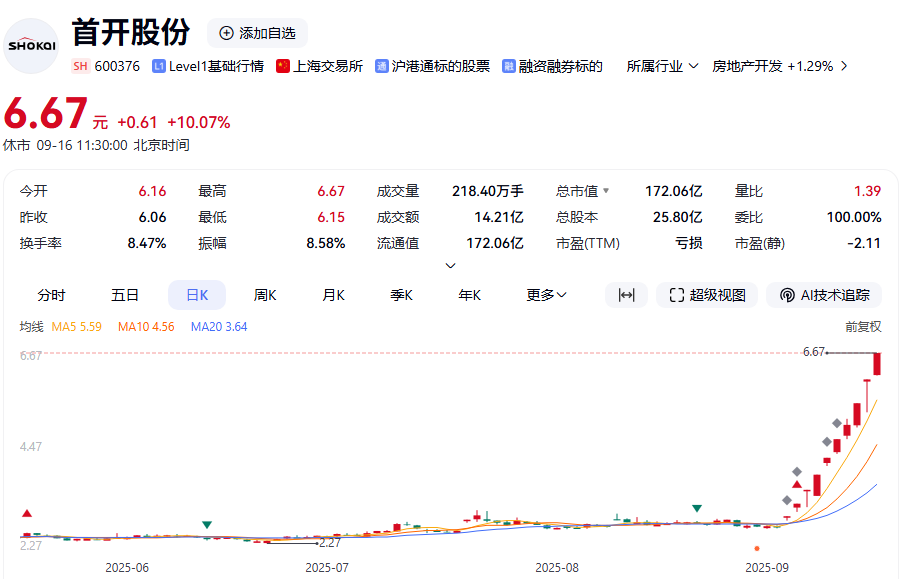Switch to the 分时 intraday tab

pyautogui.click(x=51, y=295)
